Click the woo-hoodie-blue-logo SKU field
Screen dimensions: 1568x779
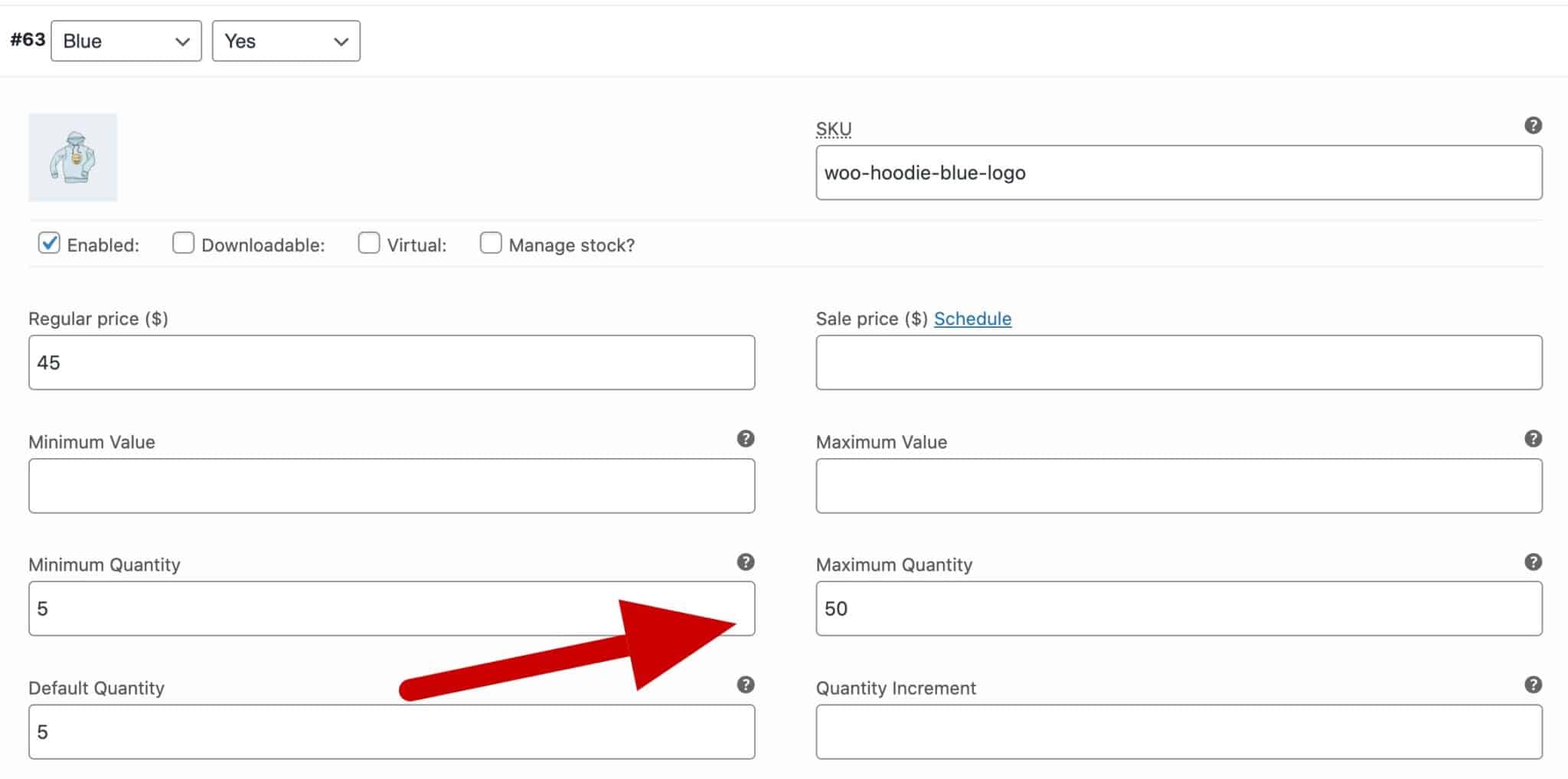[x=1179, y=172]
